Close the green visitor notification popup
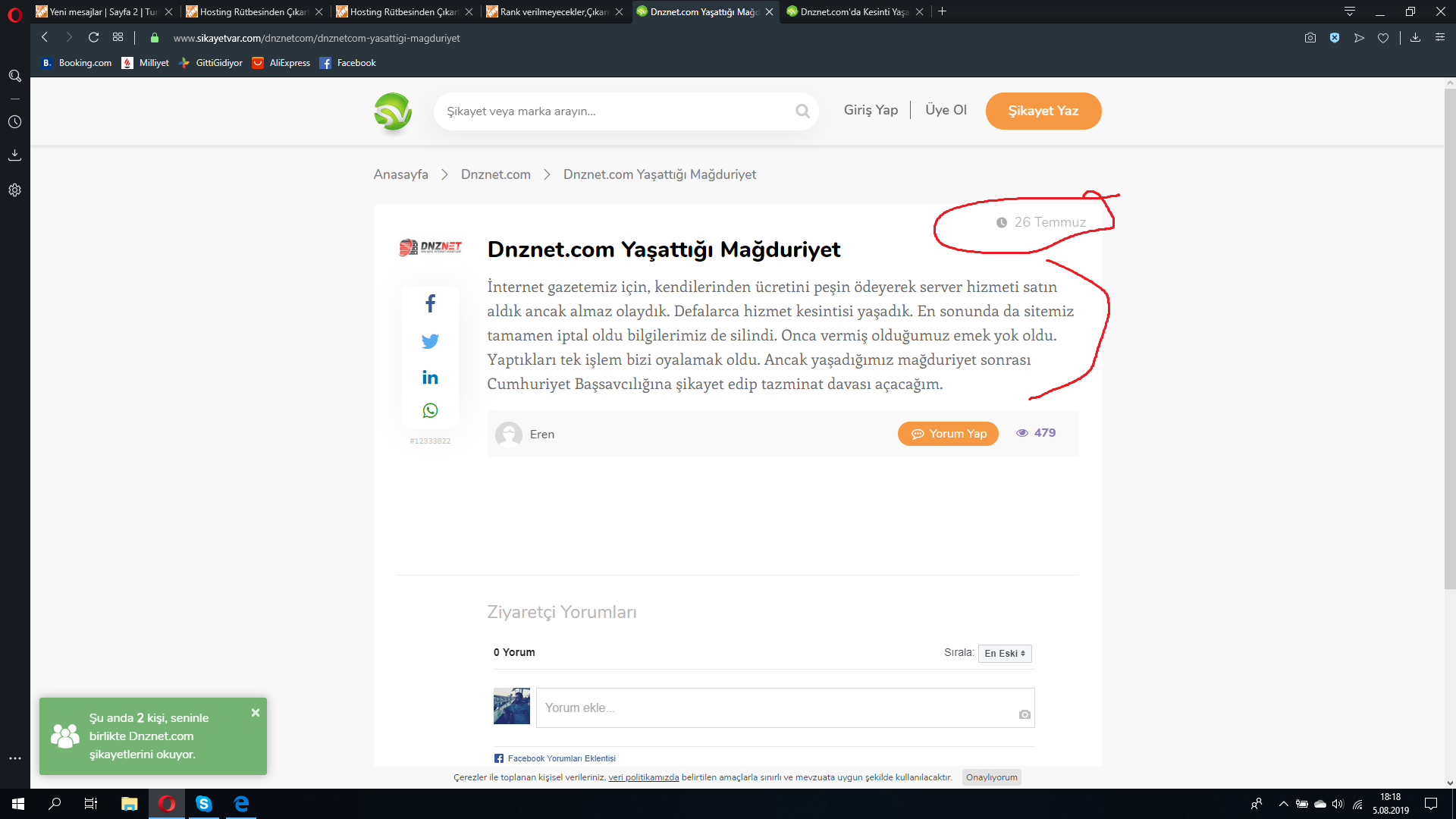The width and height of the screenshot is (1456, 819). [x=256, y=713]
